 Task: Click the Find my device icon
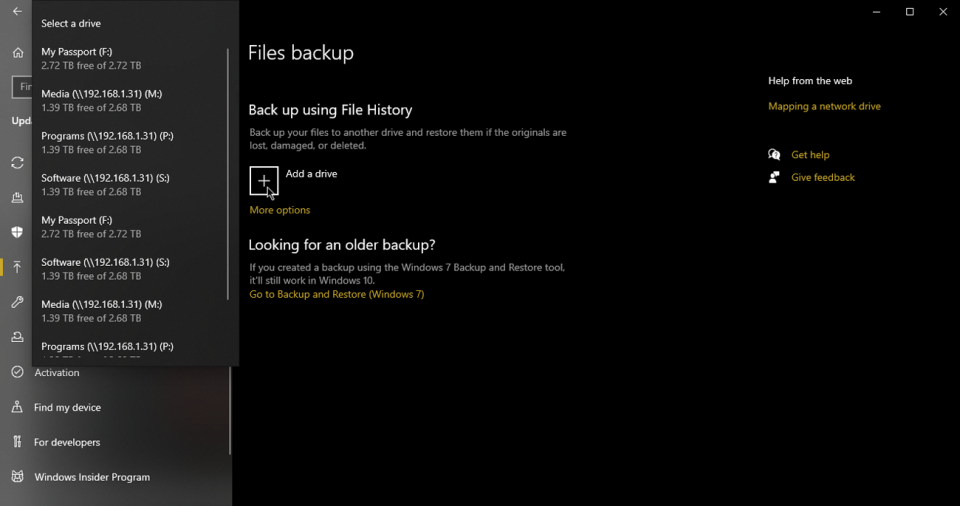pos(17,407)
